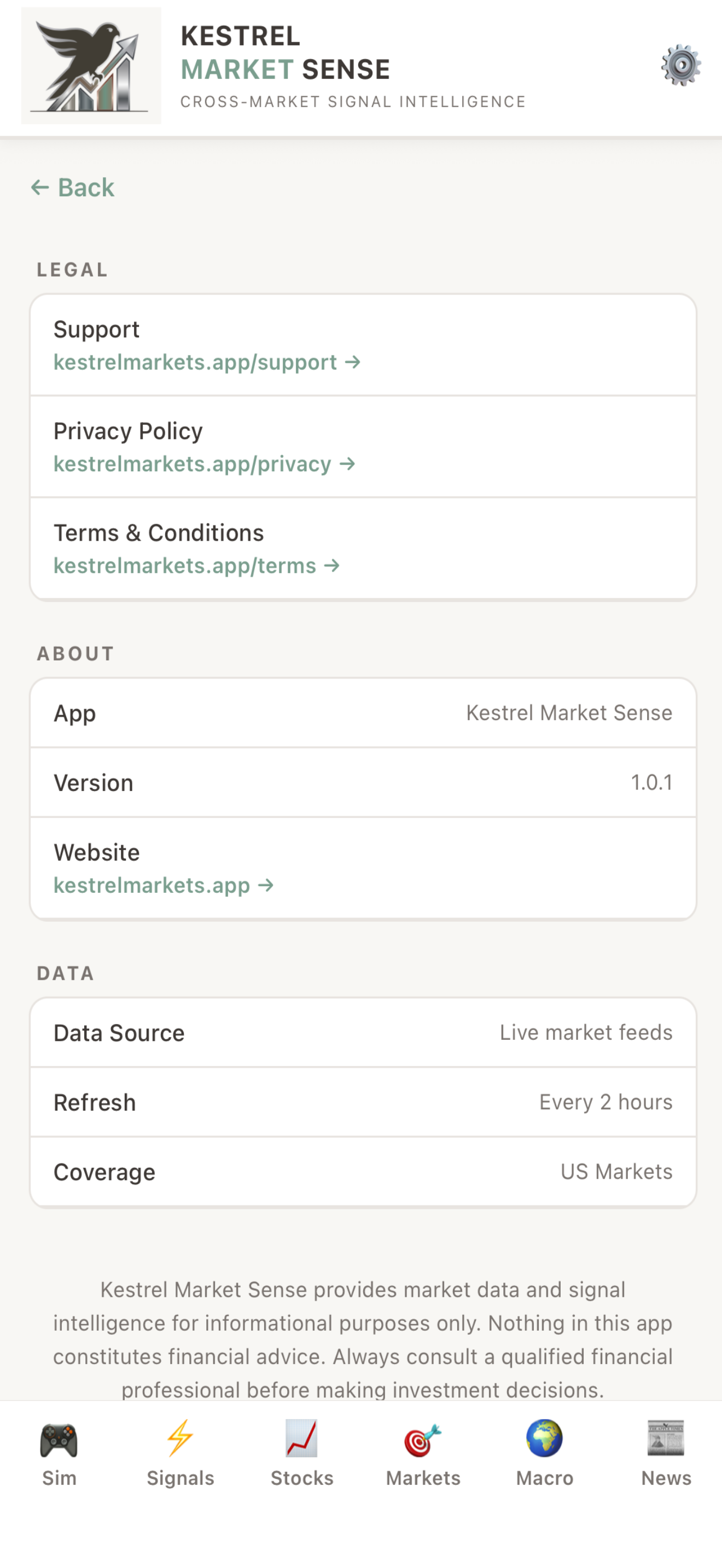Image resolution: width=722 pixels, height=1568 pixels.
Task: Click the financial advice disclaimer paragraph
Action: point(362,1339)
